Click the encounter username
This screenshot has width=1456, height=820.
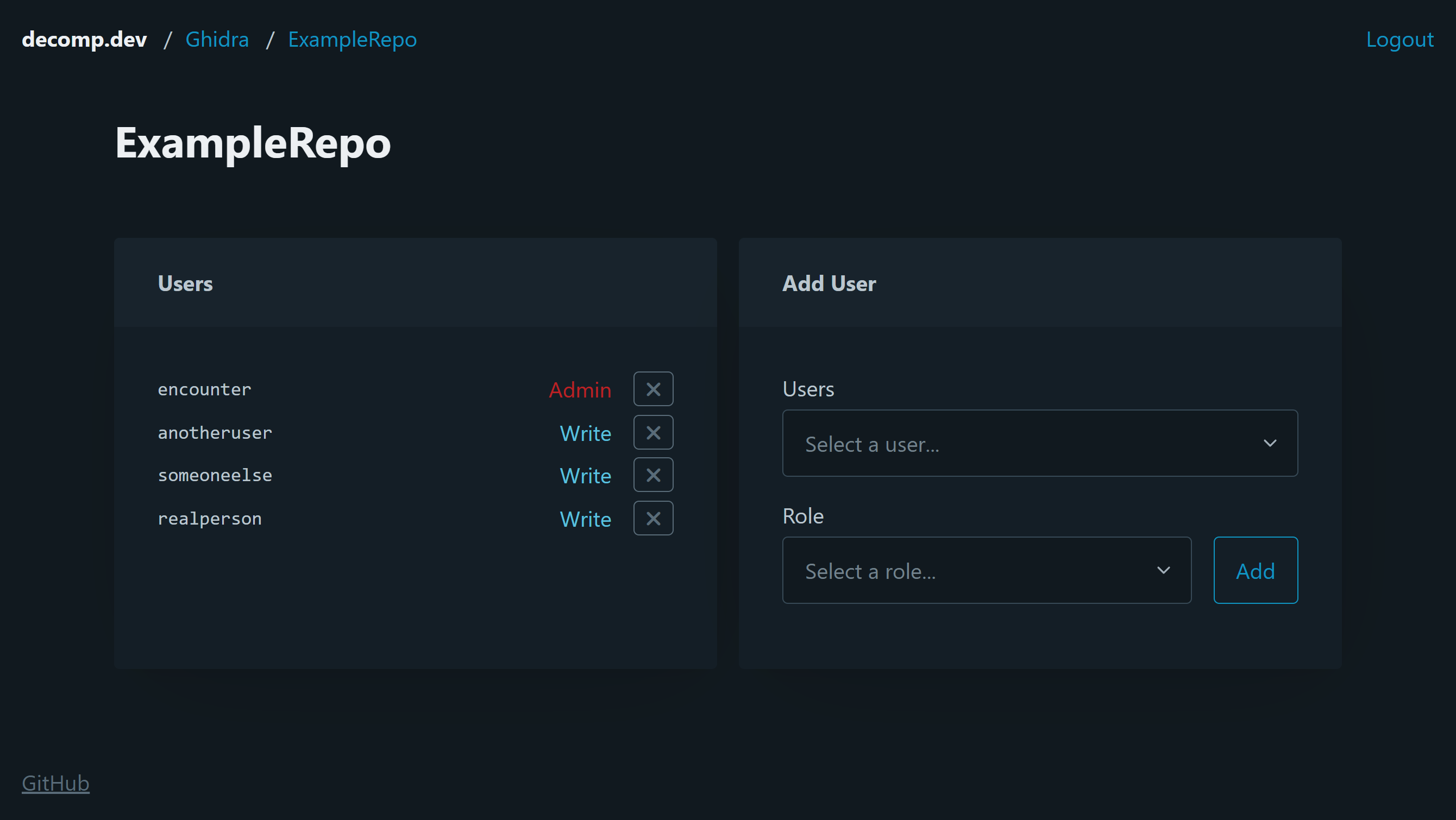(x=204, y=389)
